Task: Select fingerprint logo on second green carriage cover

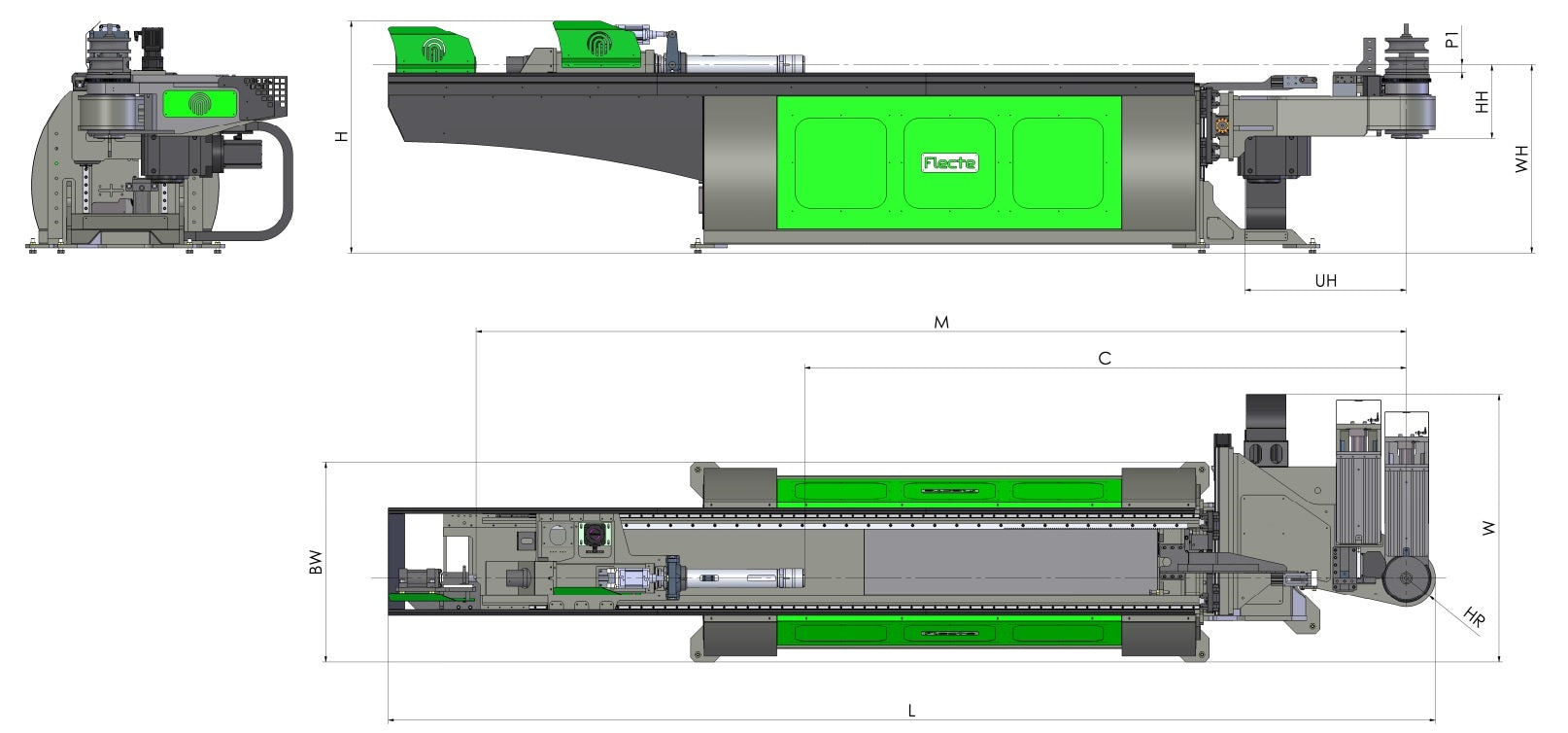Action: tap(597, 45)
